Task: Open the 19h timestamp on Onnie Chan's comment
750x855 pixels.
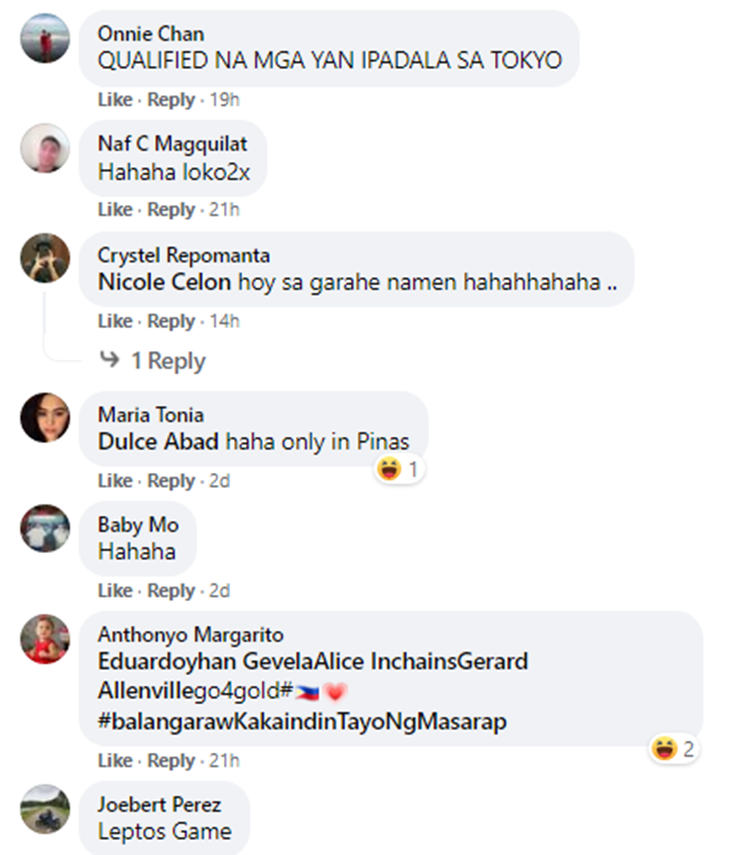Action: (x=225, y=100)
